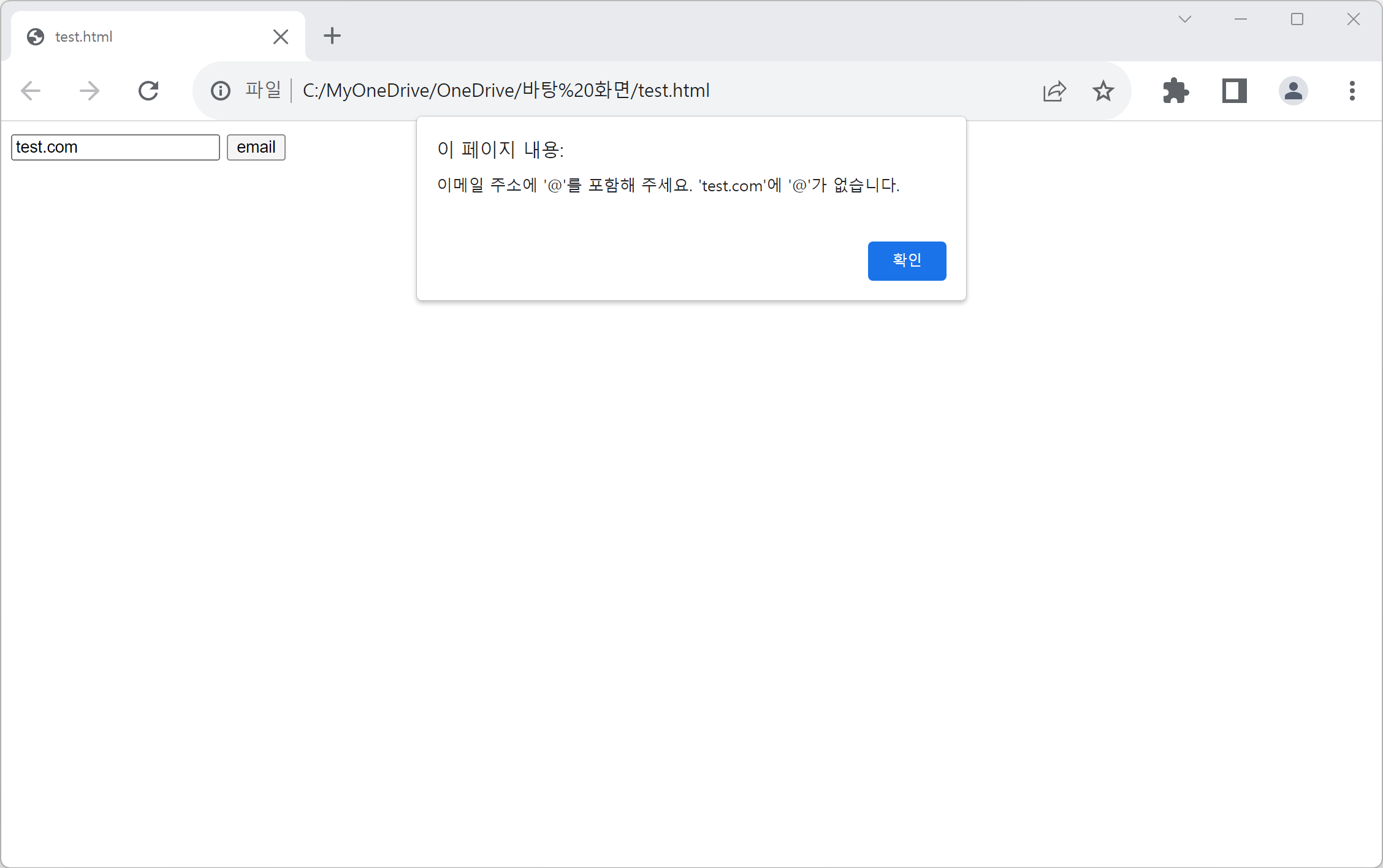Open the user profile avatar
Viewport: 1383px width, 868px height.
coord(1293,91)
